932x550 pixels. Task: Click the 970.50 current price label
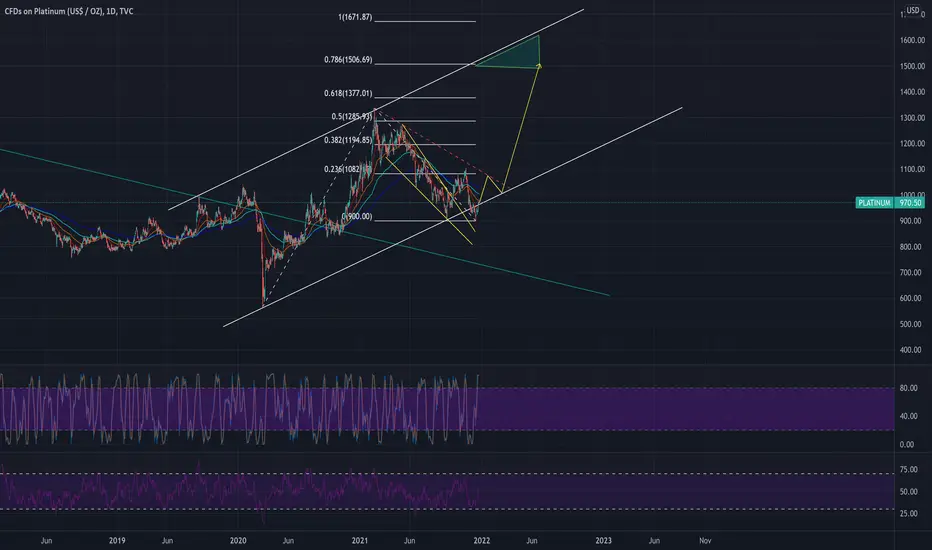(x=910, y=203)
